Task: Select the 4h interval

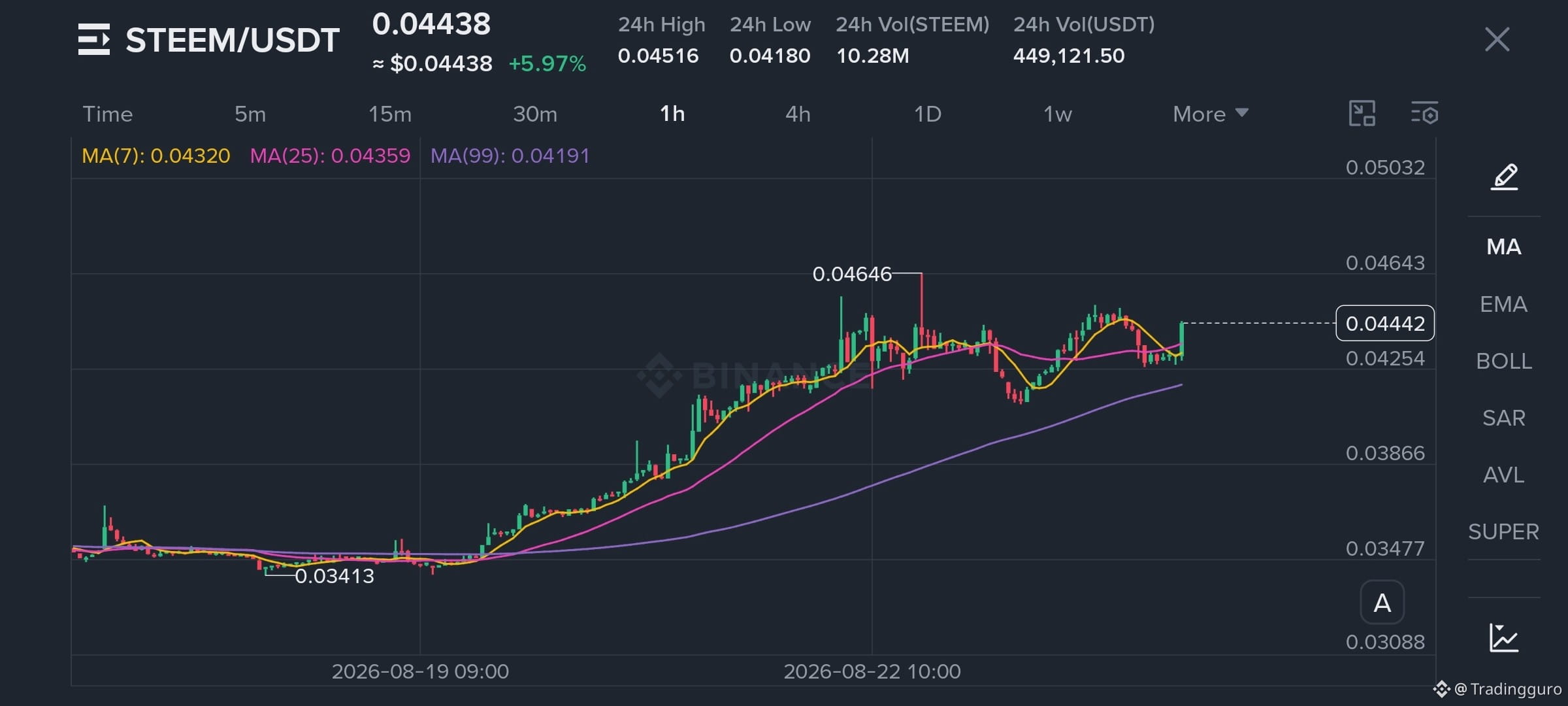Action: [798, 114]
